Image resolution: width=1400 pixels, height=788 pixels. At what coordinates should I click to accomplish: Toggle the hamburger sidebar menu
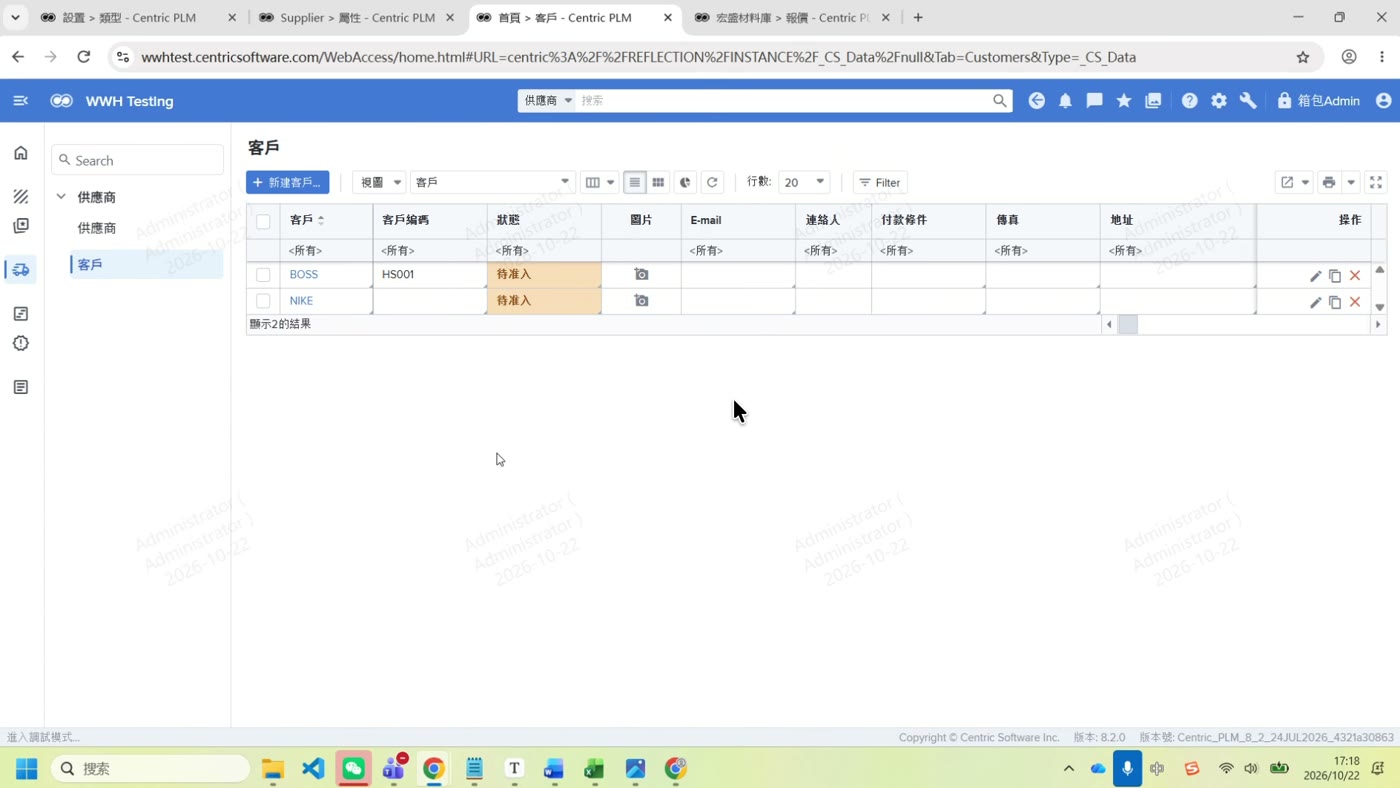coord(21,101)
